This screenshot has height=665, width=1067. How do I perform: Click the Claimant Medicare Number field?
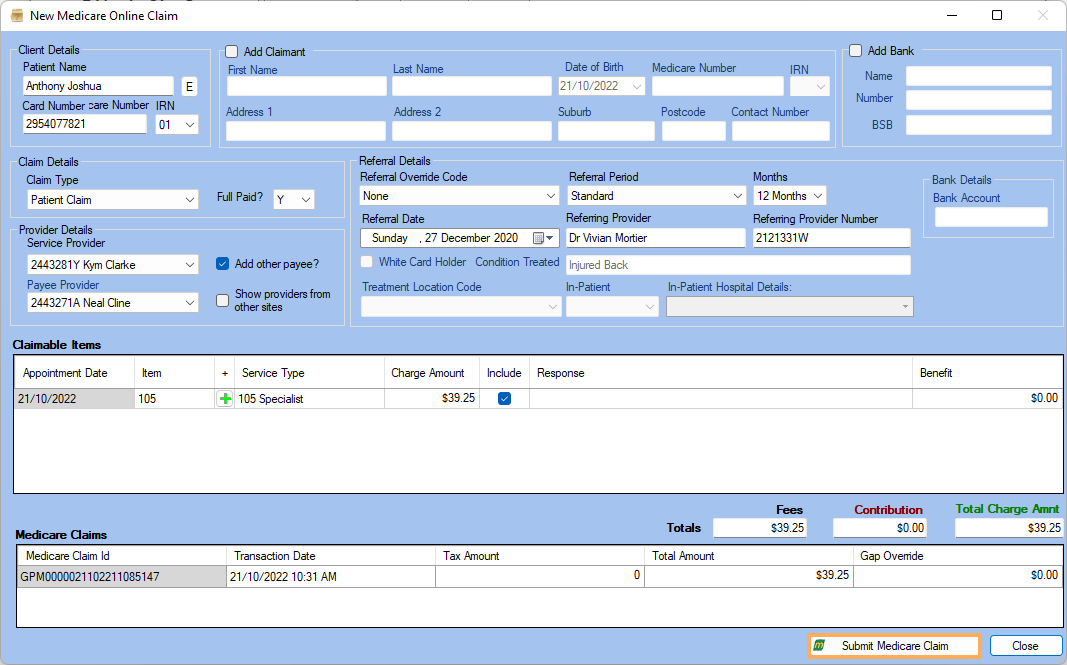pos(718,86)
